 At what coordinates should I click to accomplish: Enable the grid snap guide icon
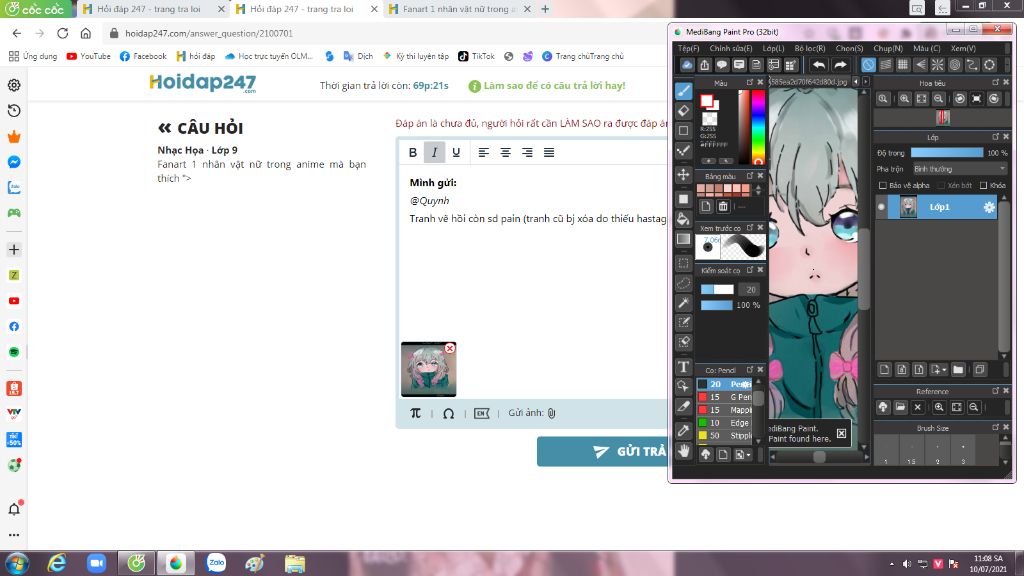(x=903, y=65)
